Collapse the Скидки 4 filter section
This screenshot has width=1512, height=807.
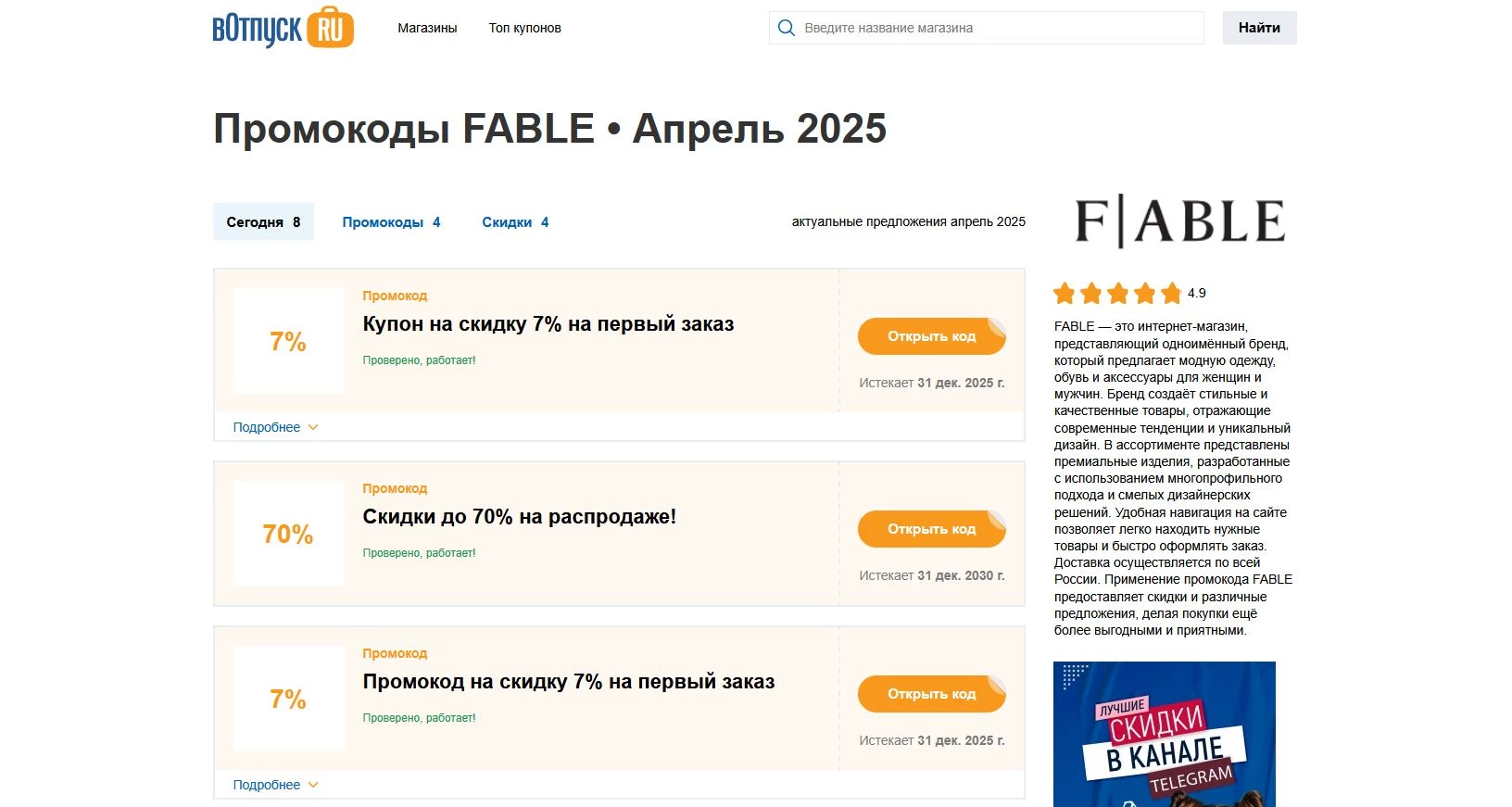coord(515,221)
